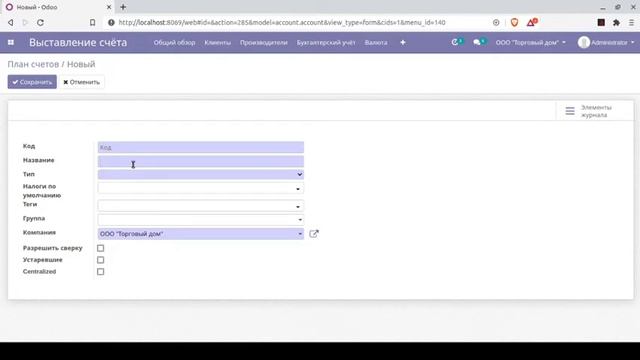Image resolution: width=640 pixels, height=360 pixels.
Task: Toggle the Устаревшие checkbox
Action: [100, 260]
